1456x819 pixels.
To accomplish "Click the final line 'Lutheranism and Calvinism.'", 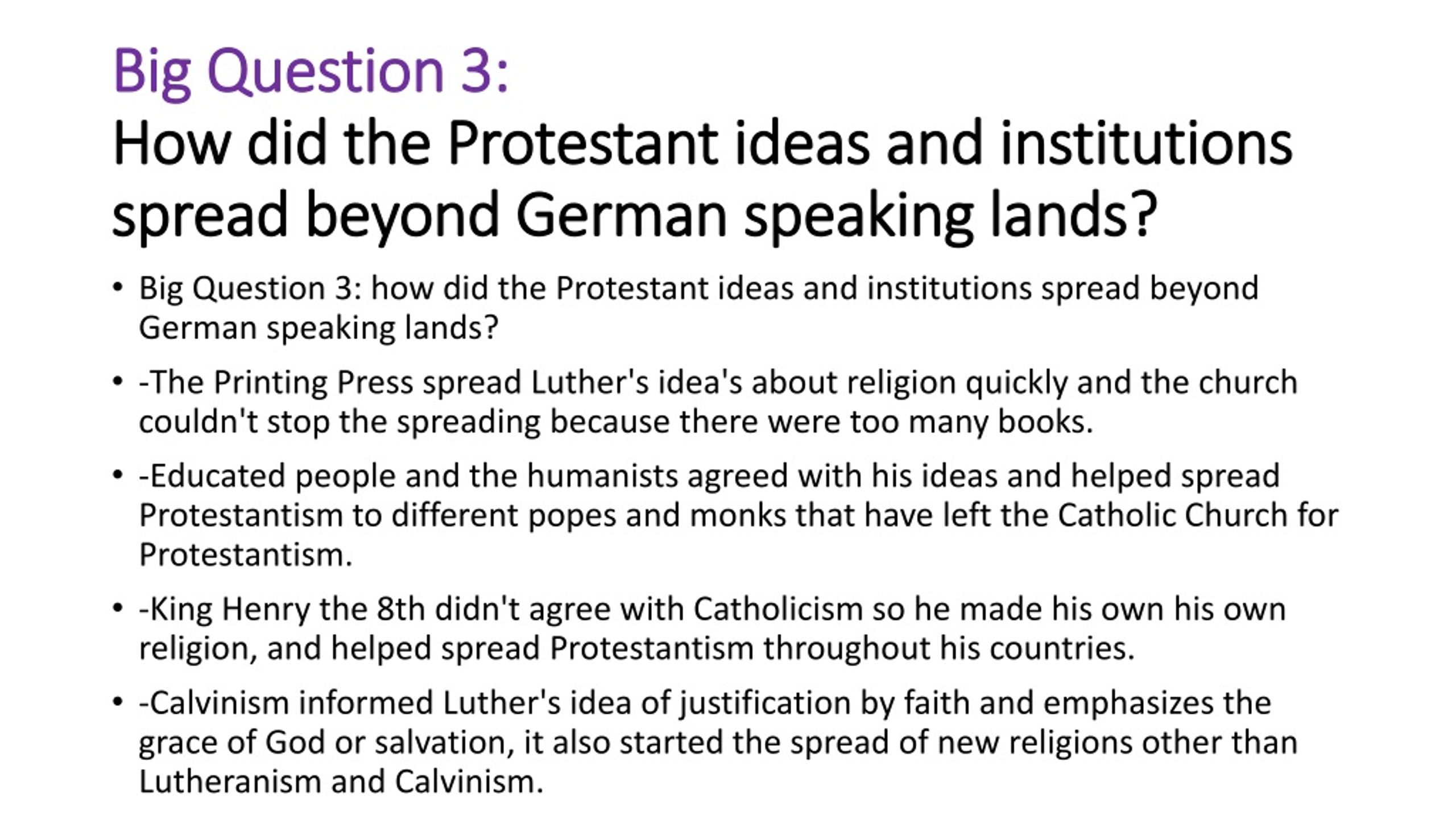I will click(341, 782).
